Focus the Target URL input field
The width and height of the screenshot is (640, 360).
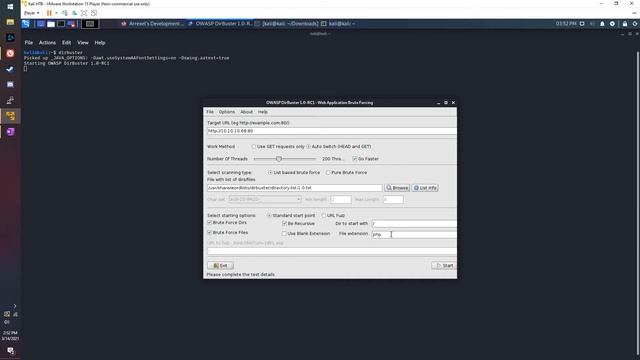[331, 131]
